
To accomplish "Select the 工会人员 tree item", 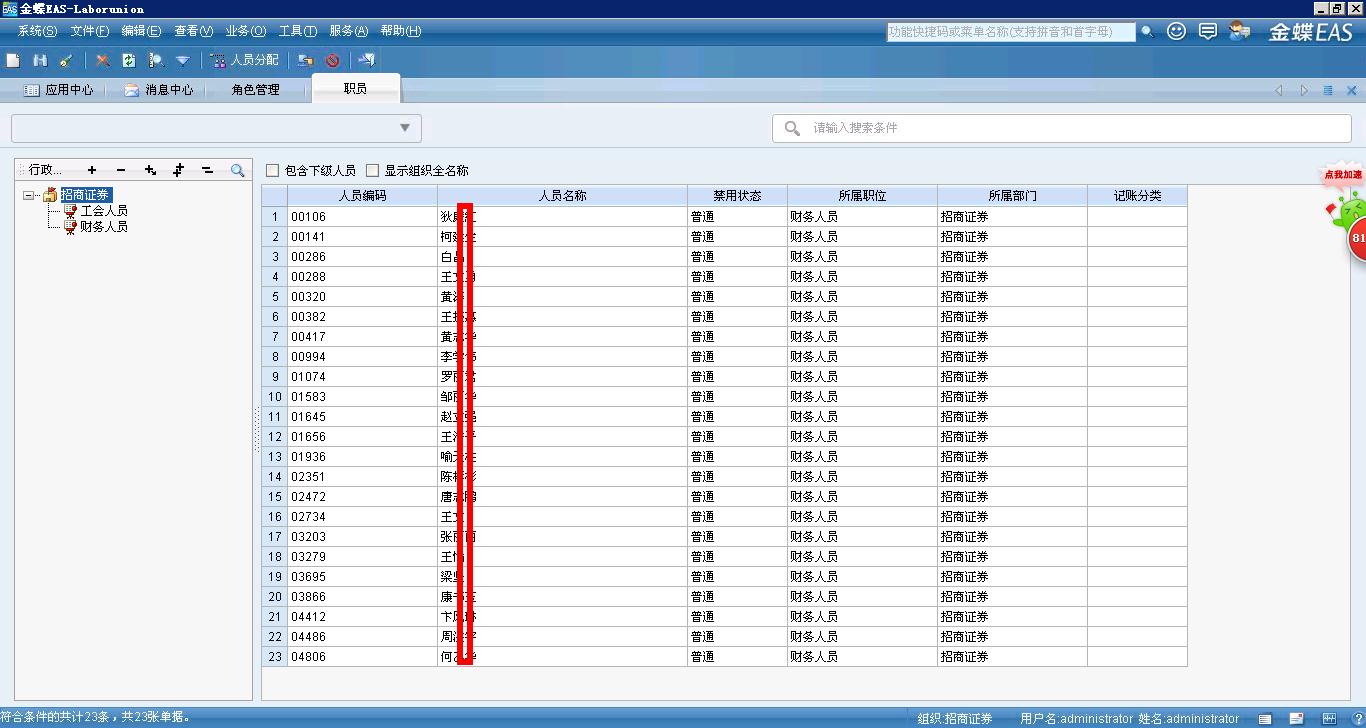I will click(x=104, y=211).
